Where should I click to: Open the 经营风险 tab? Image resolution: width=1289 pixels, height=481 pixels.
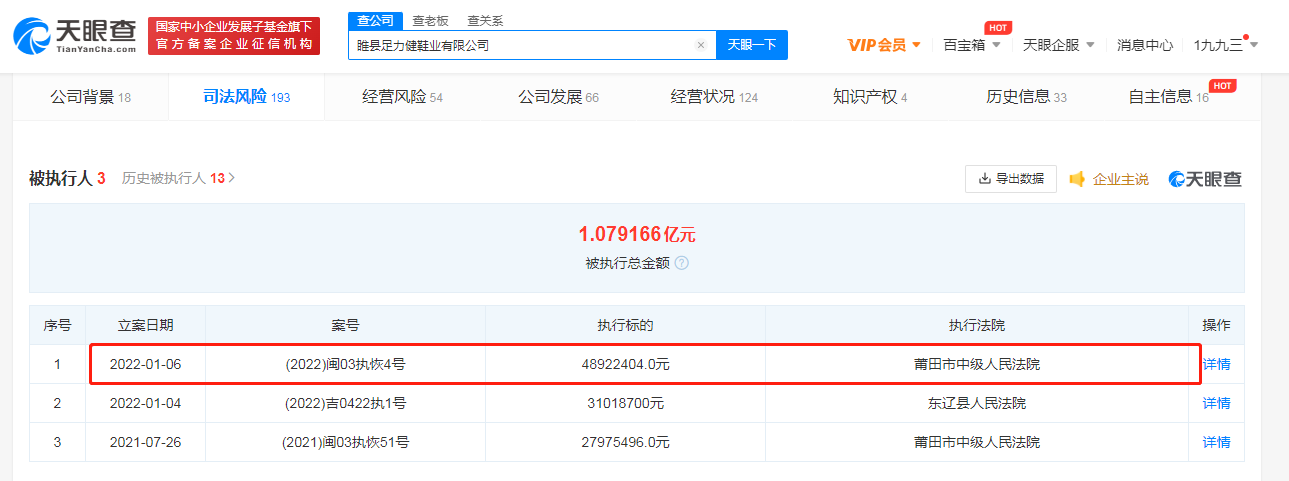point(402,97)
